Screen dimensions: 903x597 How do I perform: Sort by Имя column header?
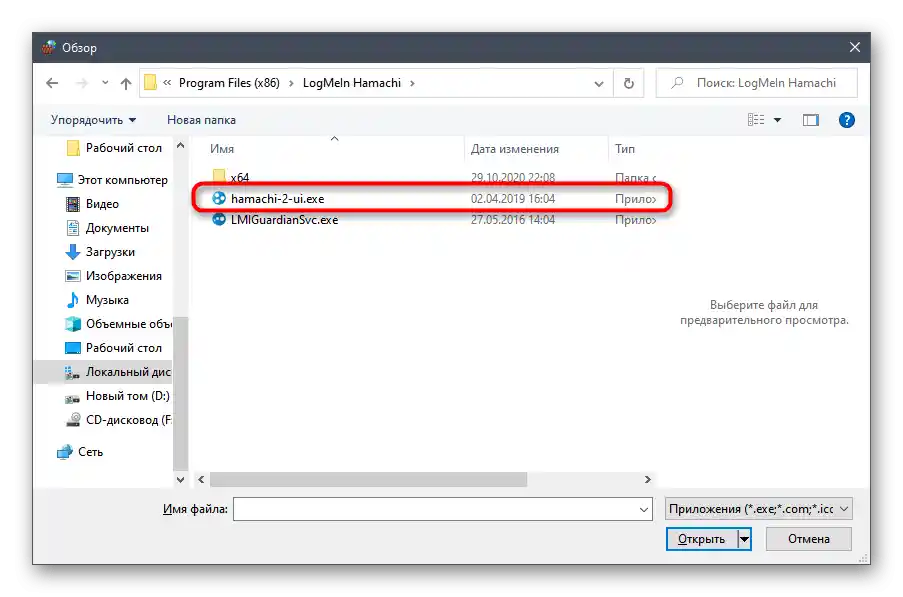click(x=222, y=149)
